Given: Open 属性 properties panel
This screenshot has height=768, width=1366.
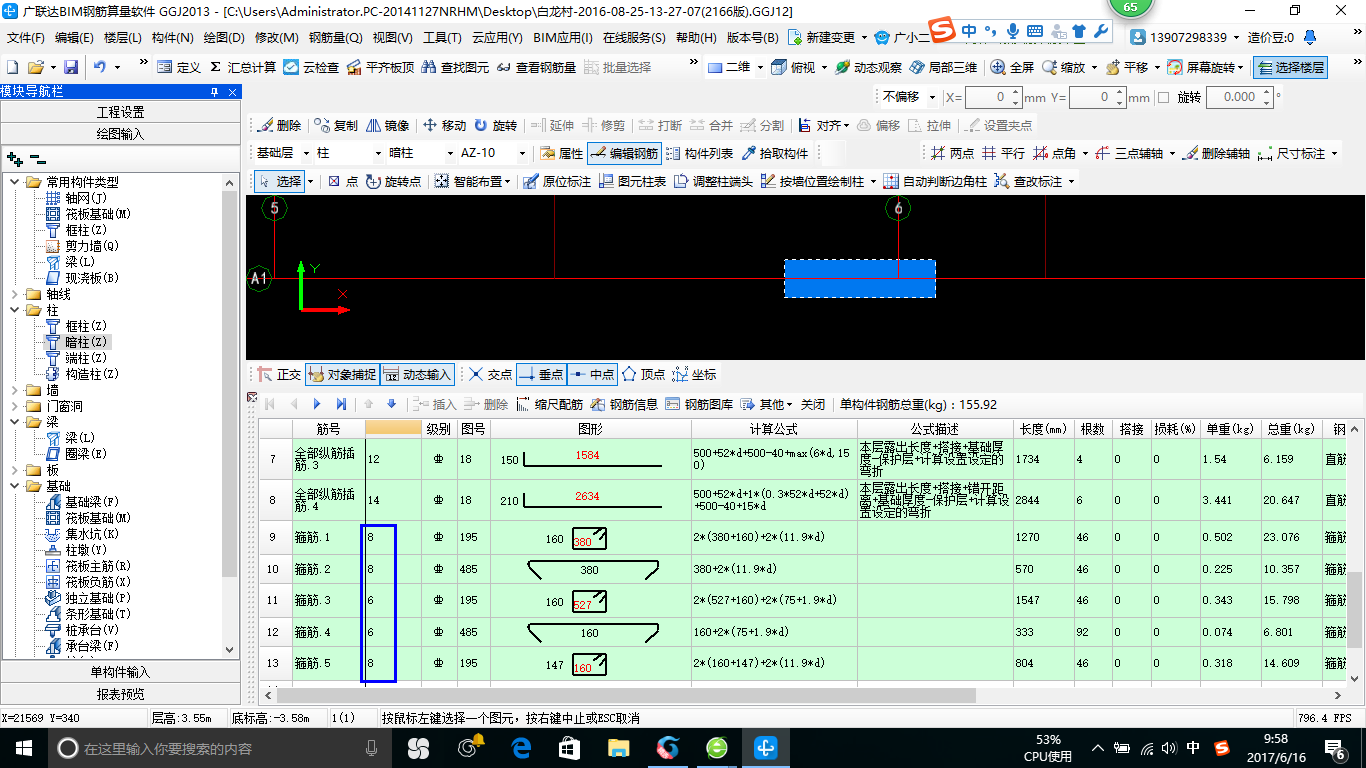Looking at the screenshot, I should pos(561,153).
